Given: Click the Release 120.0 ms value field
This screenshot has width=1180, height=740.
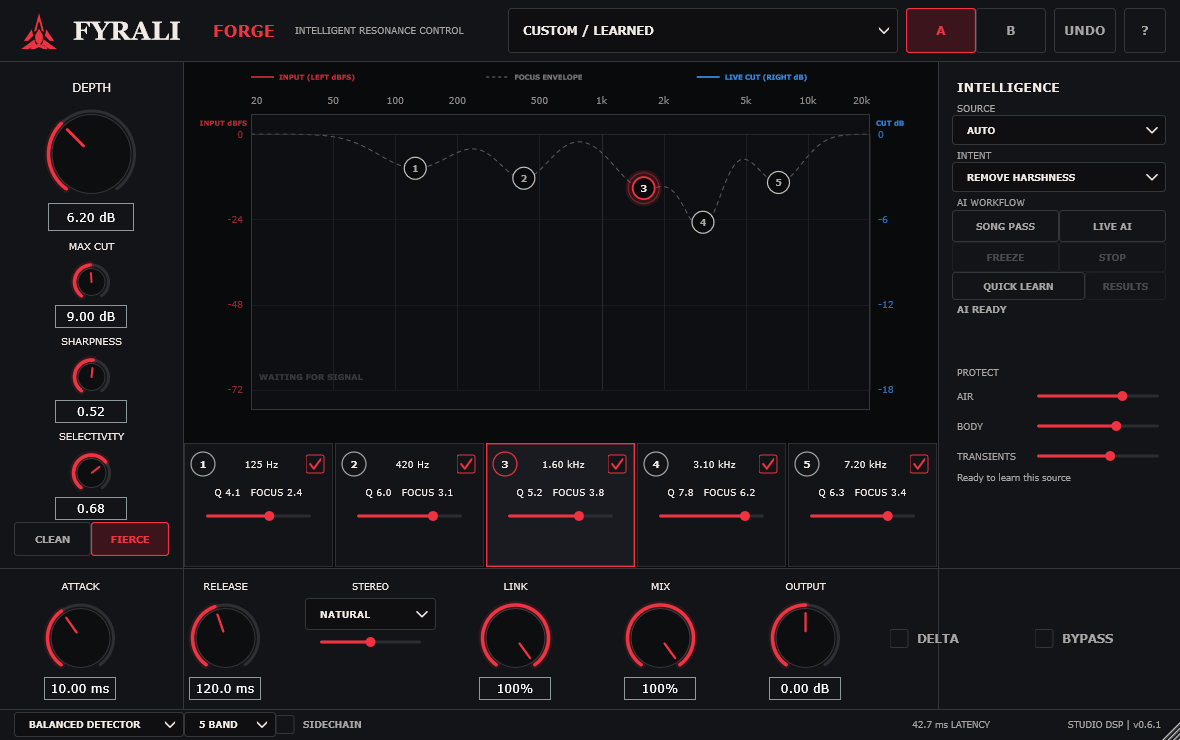Looking at the screenshot, I should coord(225,688).
